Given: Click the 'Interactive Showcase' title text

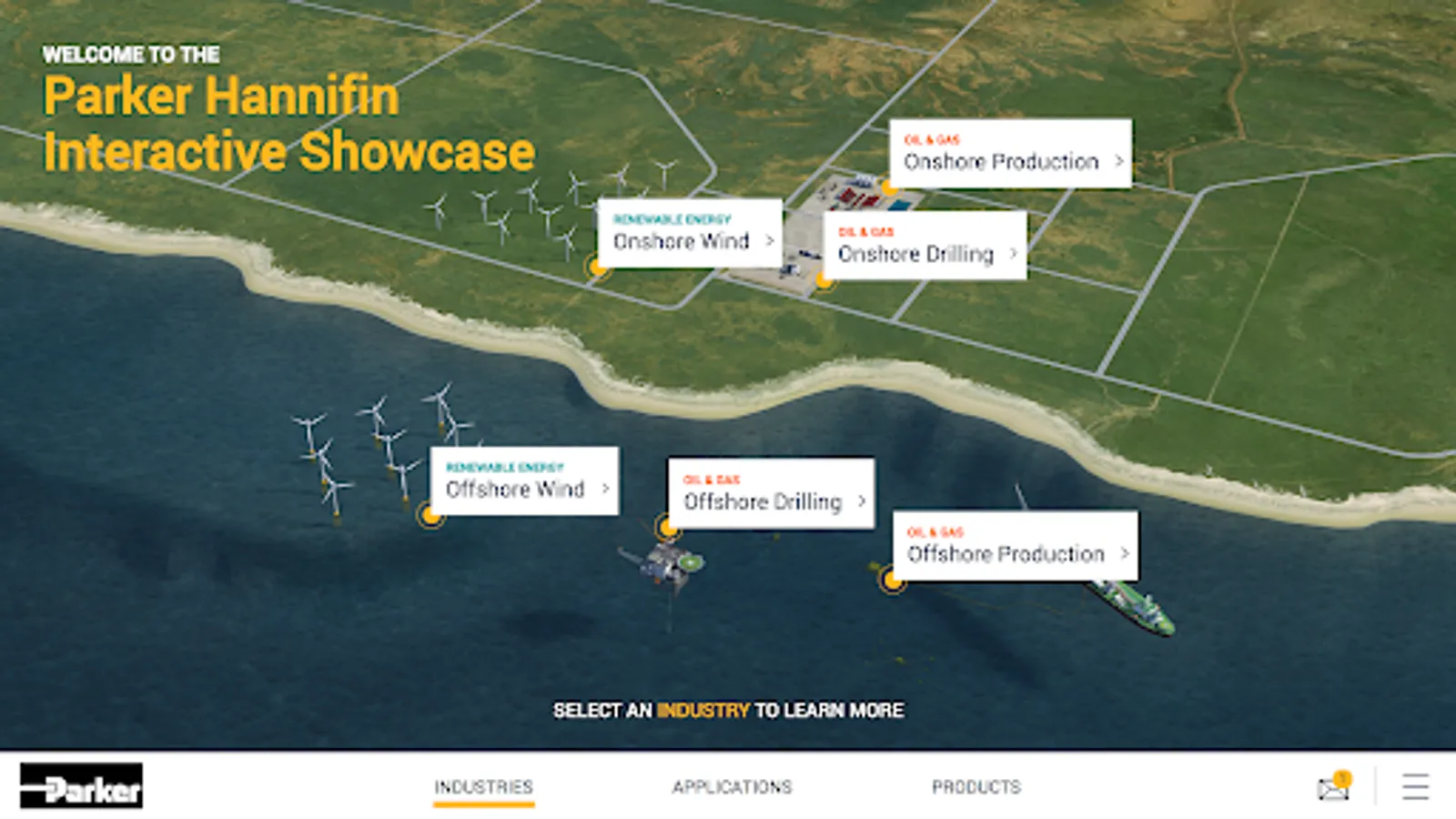Looking at the screenshot, I should click(x=288, y=151).
